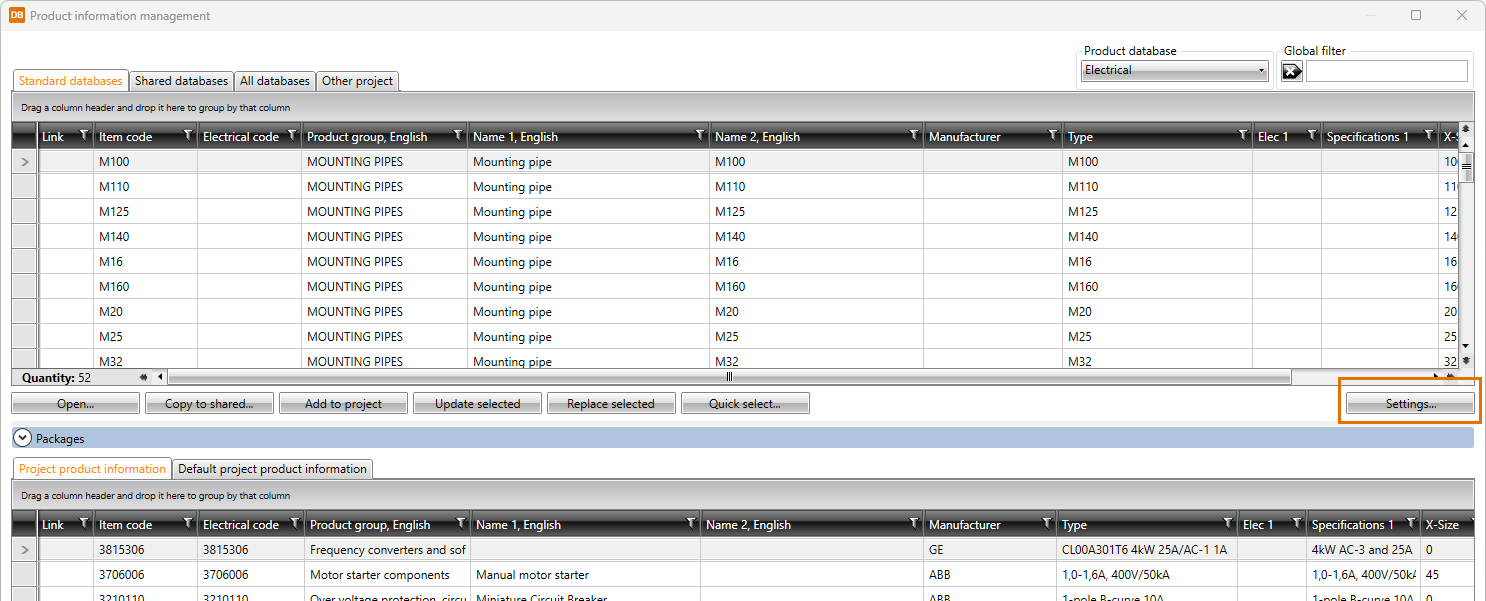Viewport: 1486px width, 601px height.
Task: Open filter icon on top grid Type column
Action: pyautogui.click(x=1243, y=135)
